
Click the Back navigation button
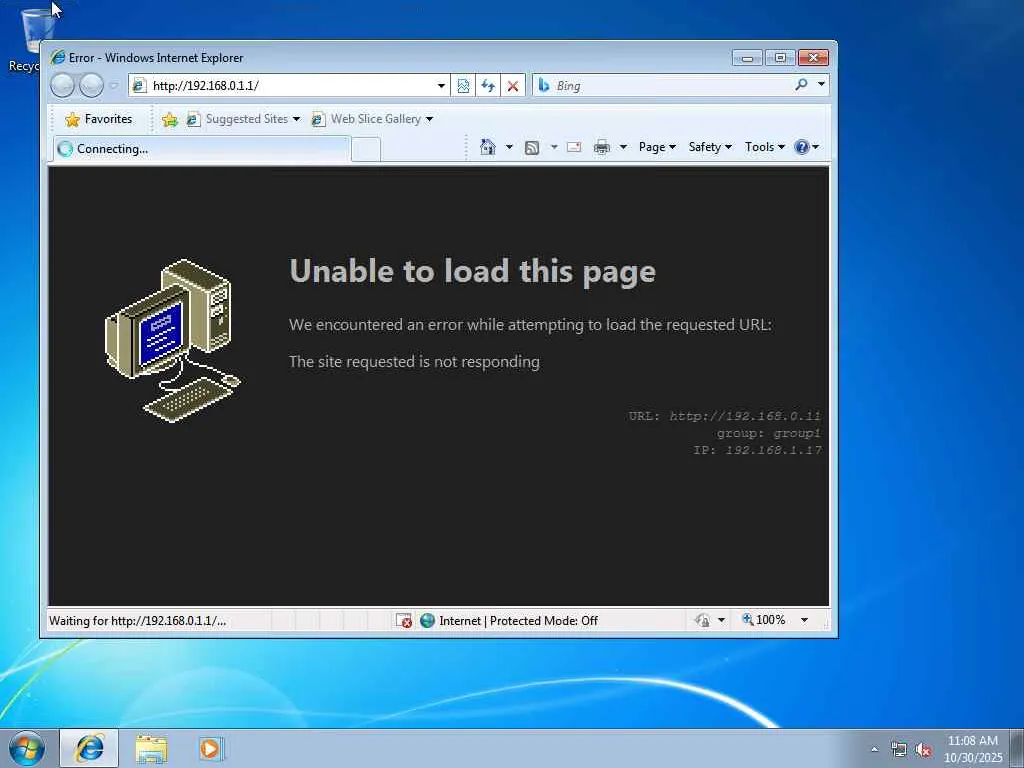[x=63, y=86]
